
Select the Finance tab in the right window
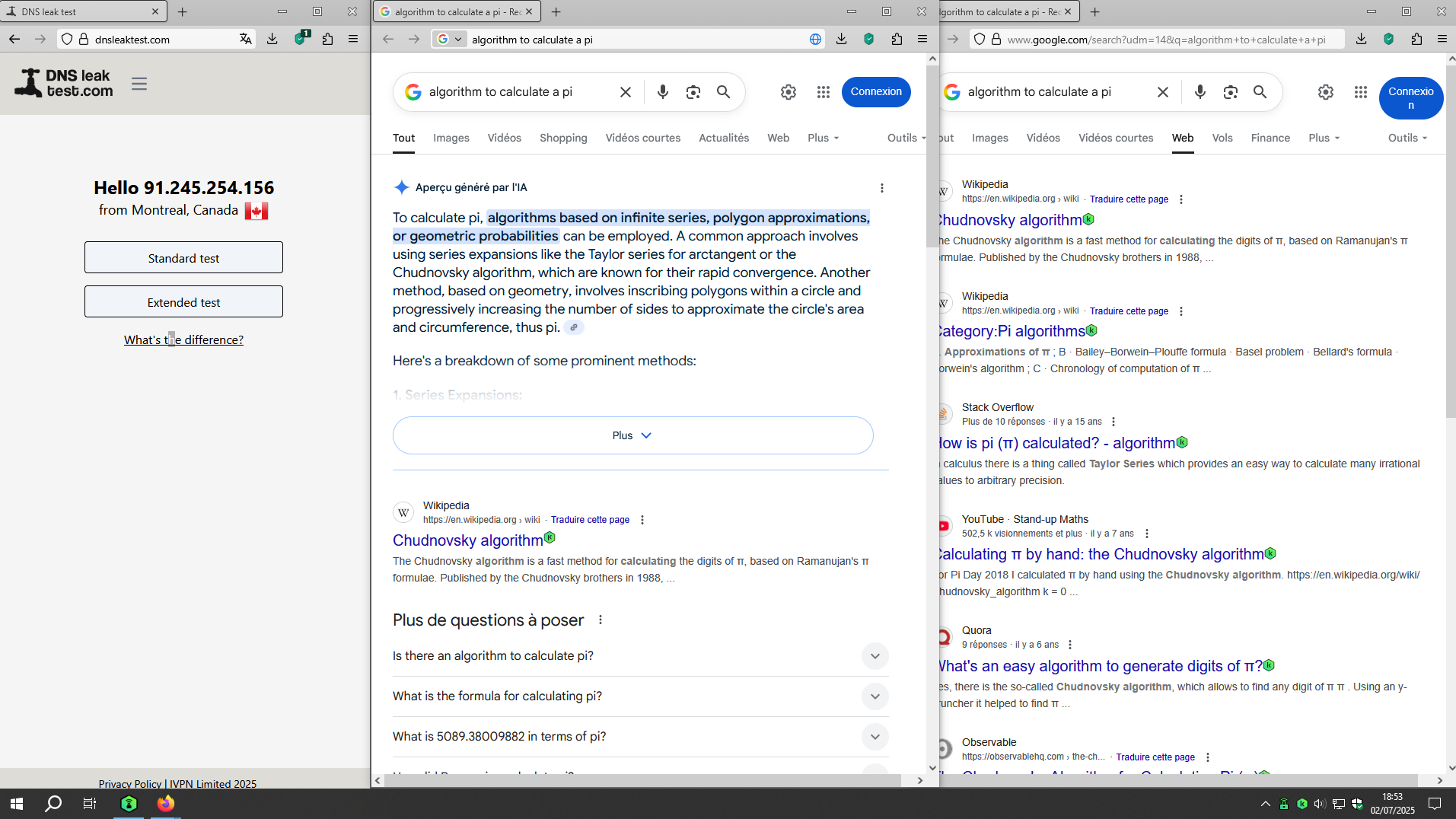coord(1270,138)
